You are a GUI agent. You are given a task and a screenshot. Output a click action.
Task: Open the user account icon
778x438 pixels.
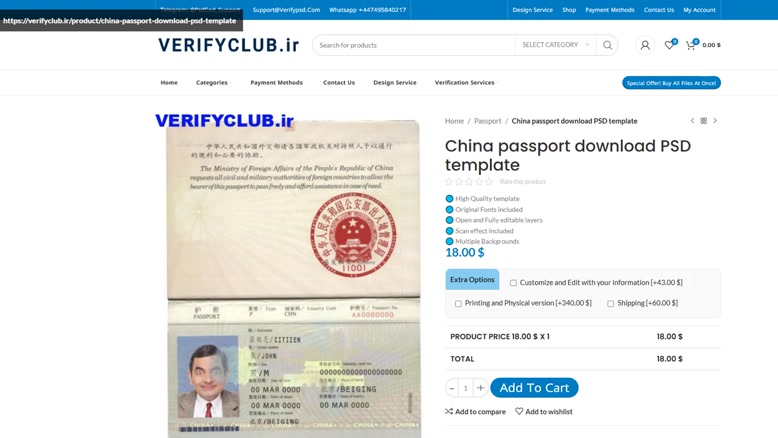point(645,45)
